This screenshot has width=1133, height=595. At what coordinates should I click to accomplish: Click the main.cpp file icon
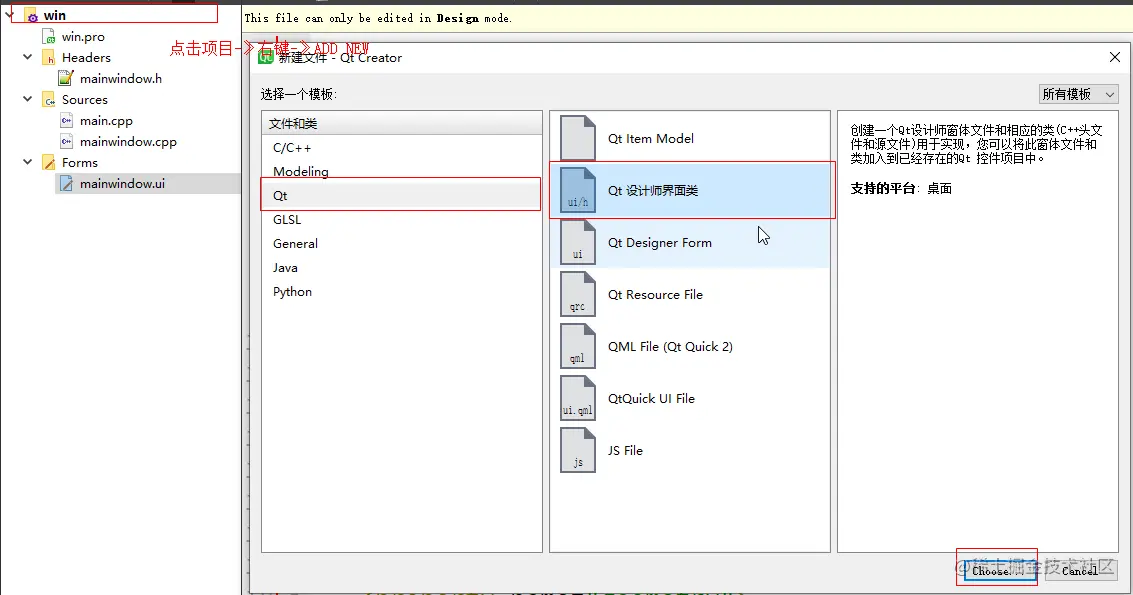[x=66, y=120]
